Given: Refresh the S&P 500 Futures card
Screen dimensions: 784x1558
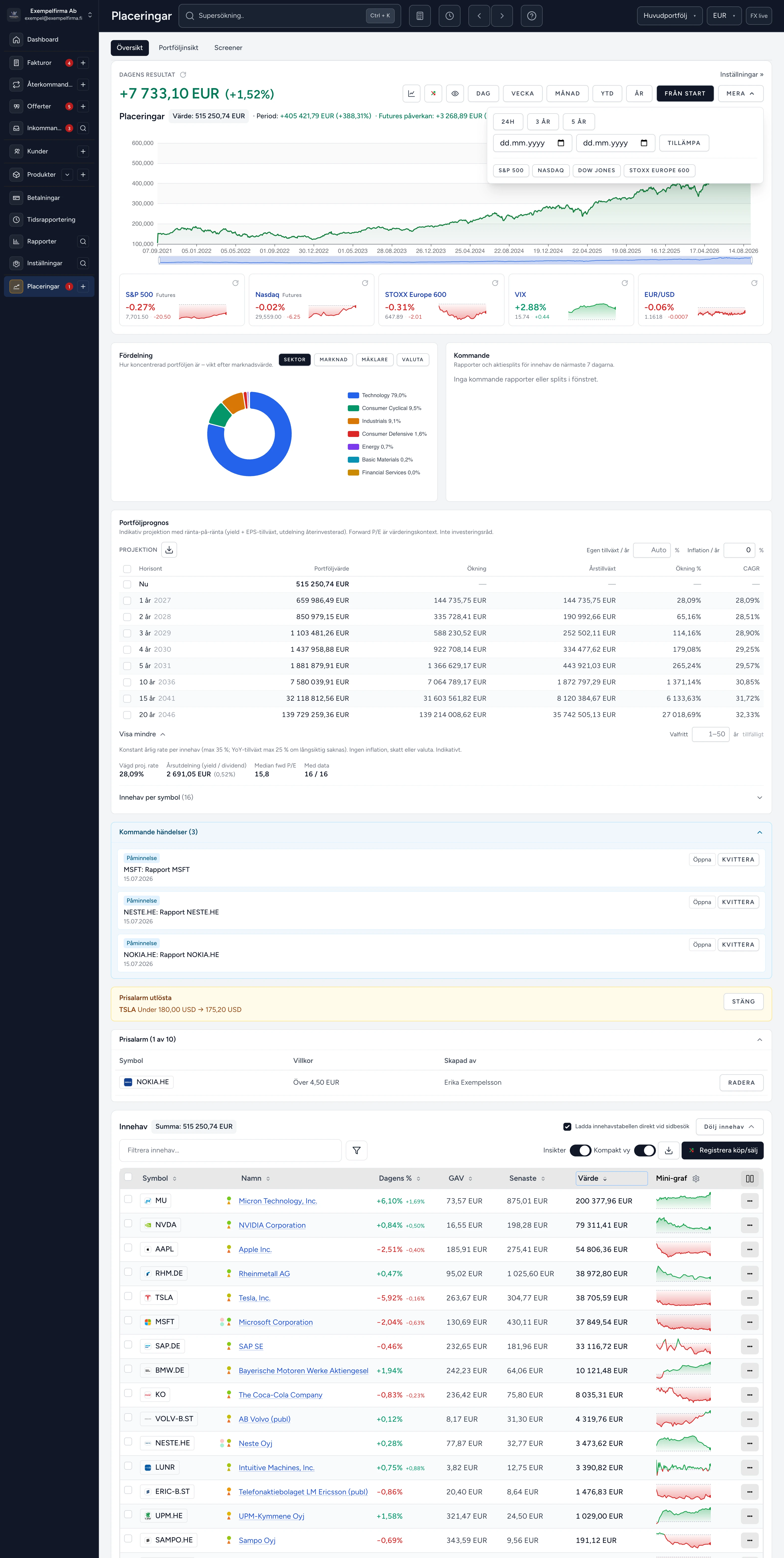Looking at the screenshot, I should (235, 283).
